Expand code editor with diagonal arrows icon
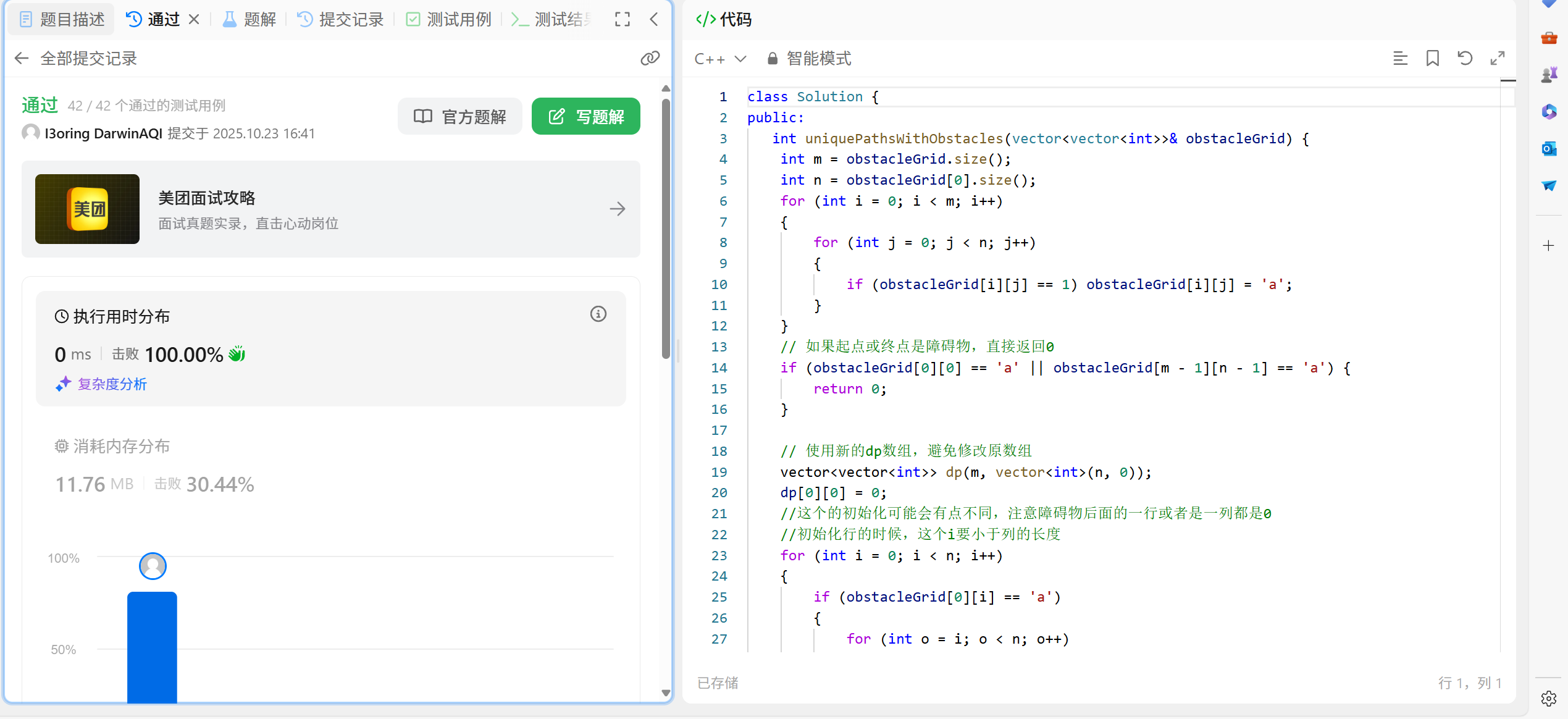This screenshot has width=1568, height=719. (x=1498, y=59)
